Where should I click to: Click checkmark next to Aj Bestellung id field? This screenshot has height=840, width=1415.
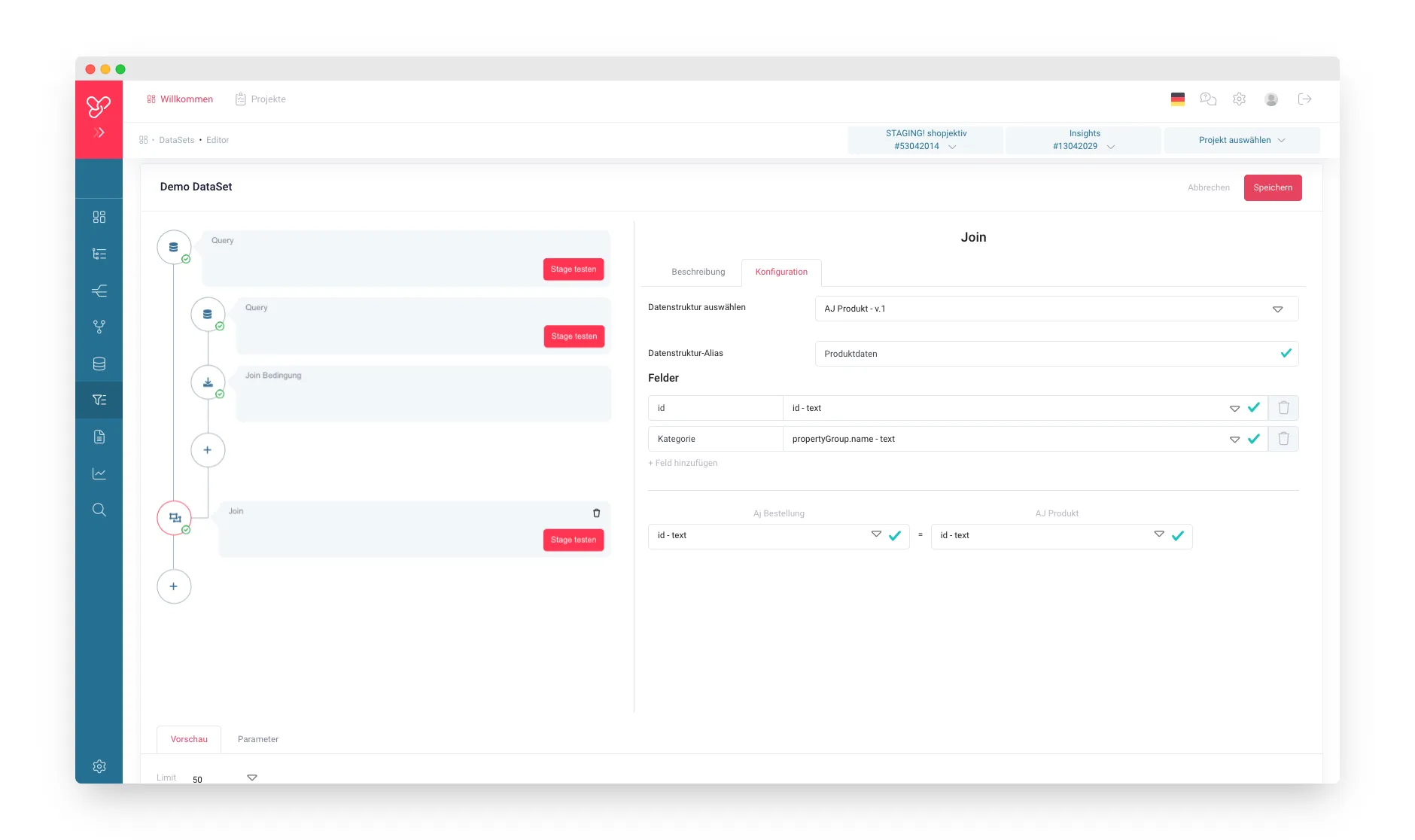[x=894, y=536]
